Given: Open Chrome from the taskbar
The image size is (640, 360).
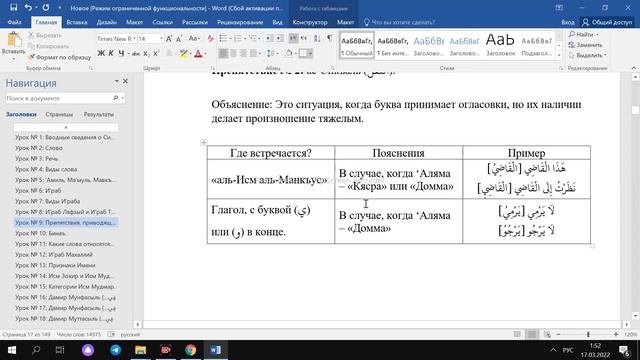Looking at the screenshot, I should [x=190, y=350].
